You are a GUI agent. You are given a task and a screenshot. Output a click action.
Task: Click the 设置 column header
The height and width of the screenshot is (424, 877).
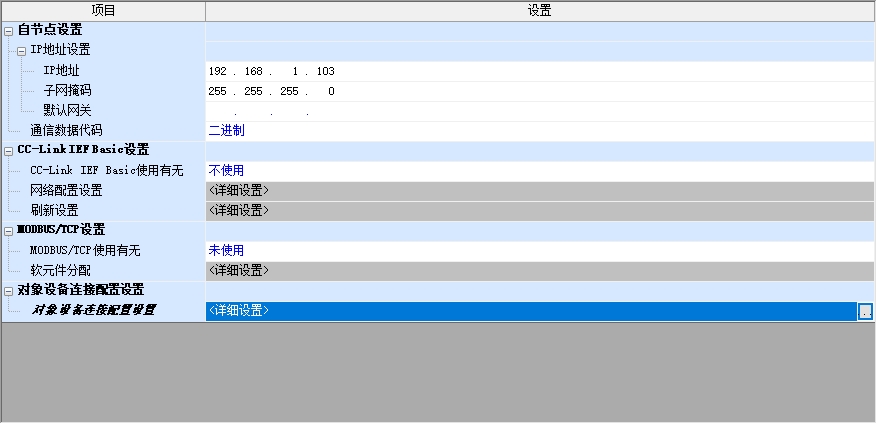coord(539,11)
